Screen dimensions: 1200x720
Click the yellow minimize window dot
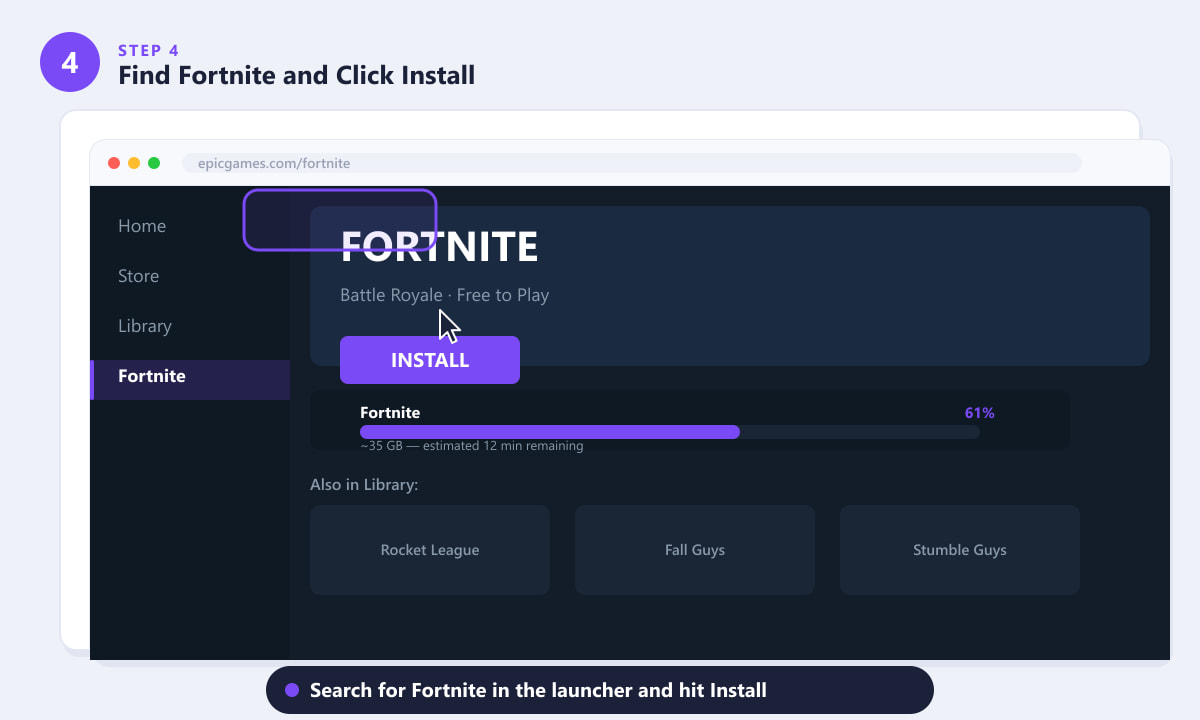[134, 163]
